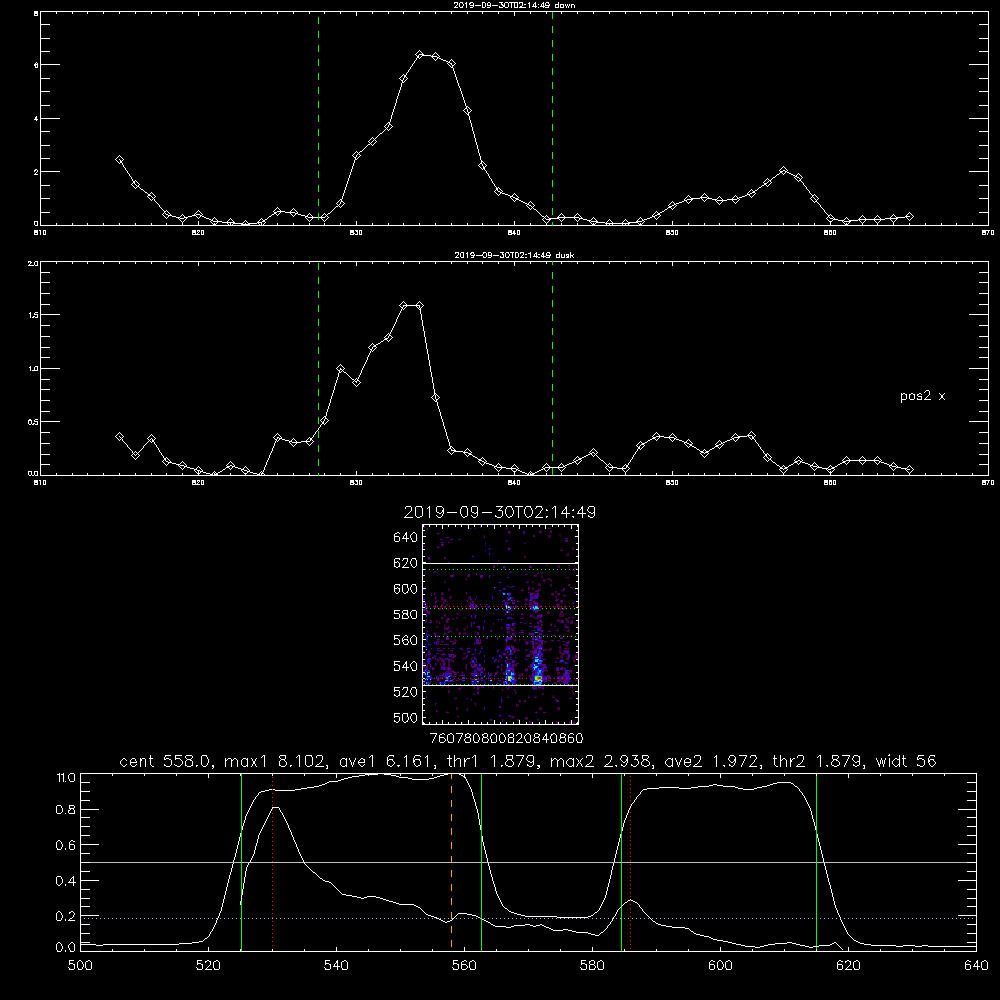
Task: Click the secondary peak point near 857 in dawn plot
Action: pos(783,171)
